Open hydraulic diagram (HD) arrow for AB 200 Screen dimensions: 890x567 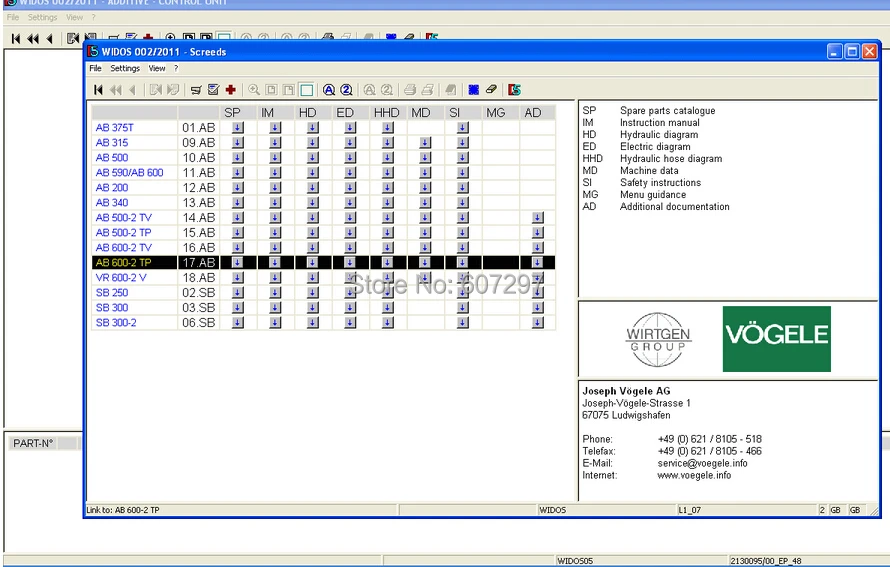click(x=312, y=188)
